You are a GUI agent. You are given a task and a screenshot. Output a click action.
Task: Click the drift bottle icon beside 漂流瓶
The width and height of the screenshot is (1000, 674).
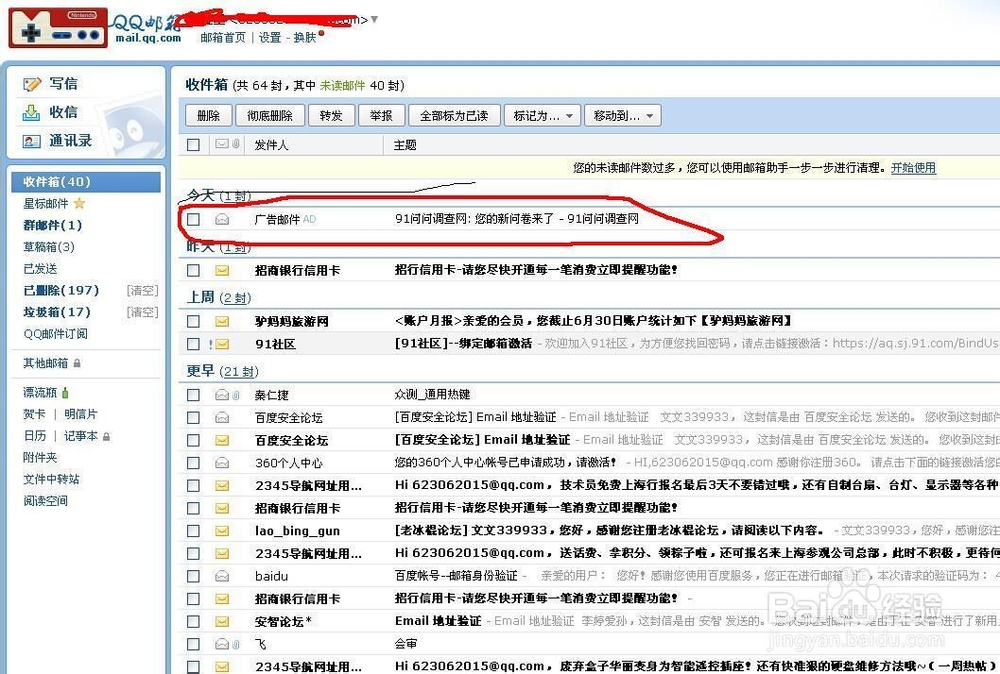65,392
